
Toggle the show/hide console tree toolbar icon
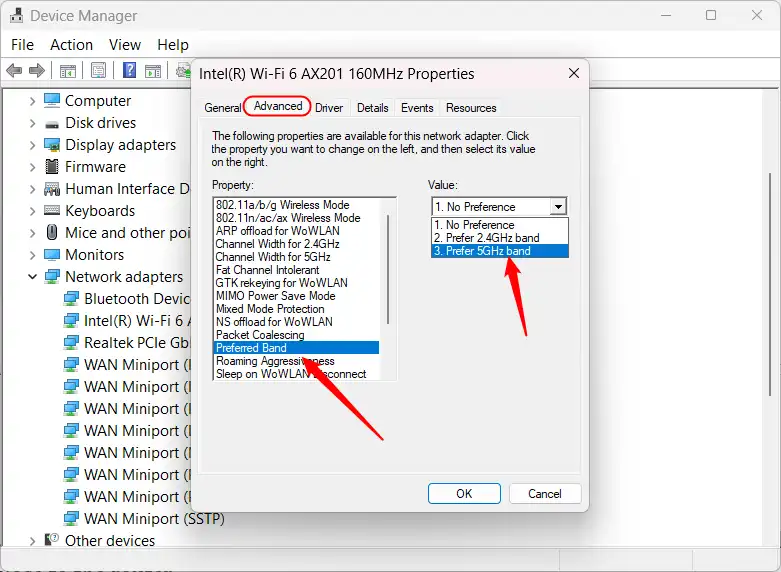coord(68,71)
